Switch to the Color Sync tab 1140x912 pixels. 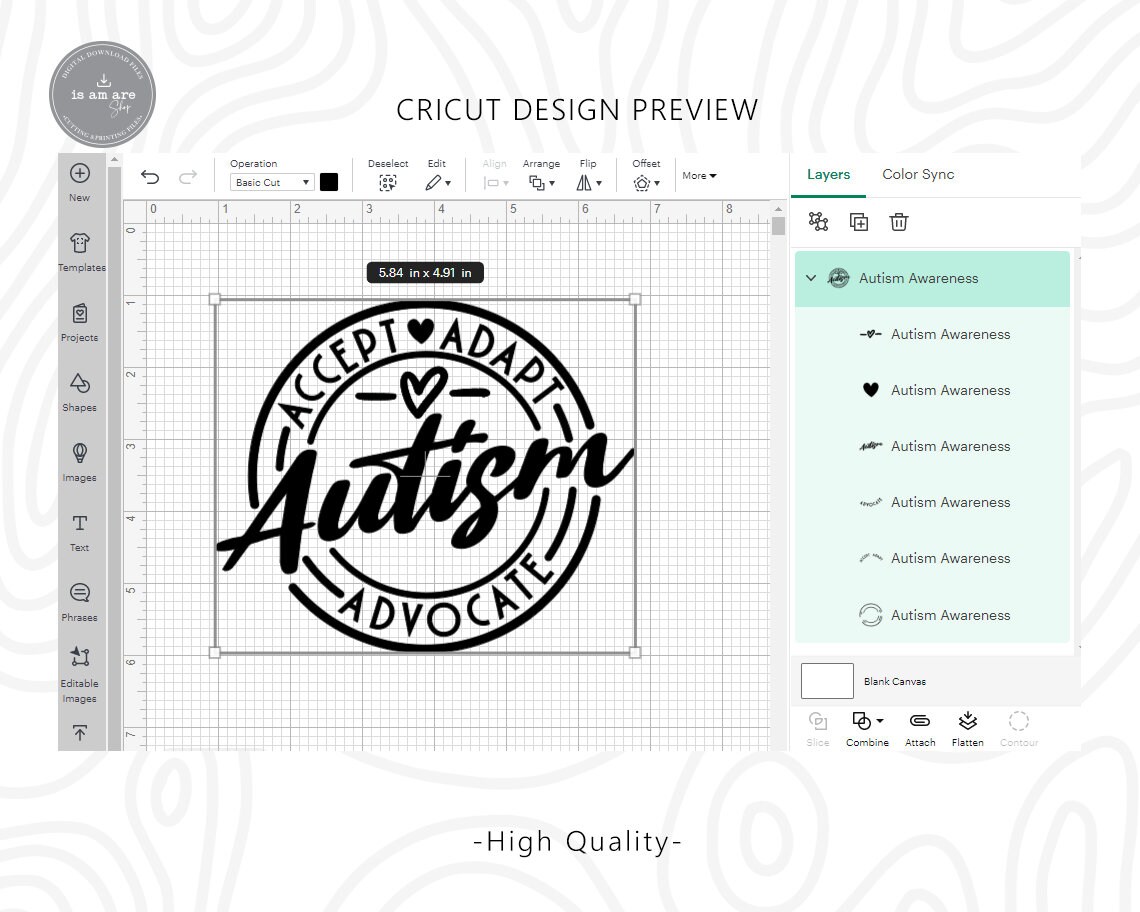(918, 175)
